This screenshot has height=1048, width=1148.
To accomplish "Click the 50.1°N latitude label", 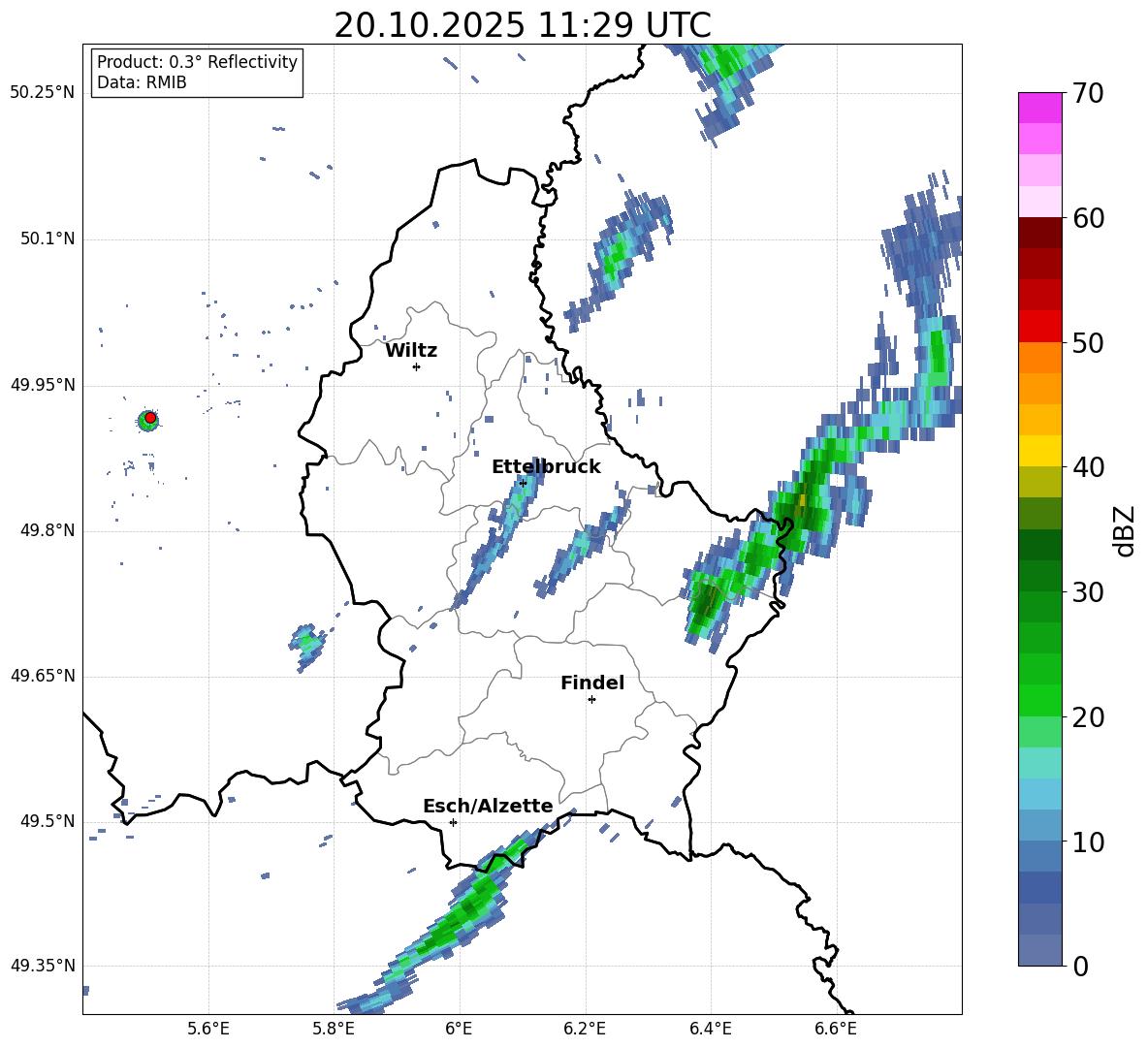I will tap(47, 238).
